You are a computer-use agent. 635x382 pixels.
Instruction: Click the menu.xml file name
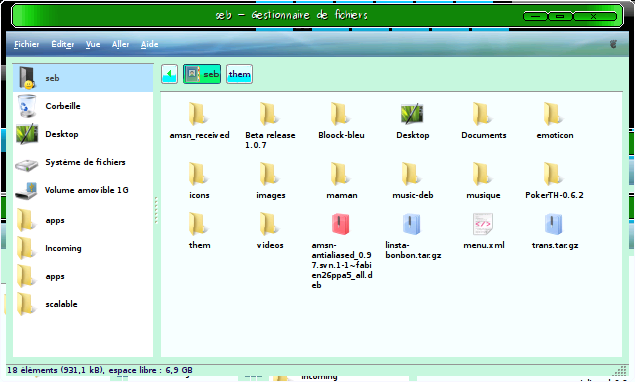pyautogui.click(x=484, y=245)
